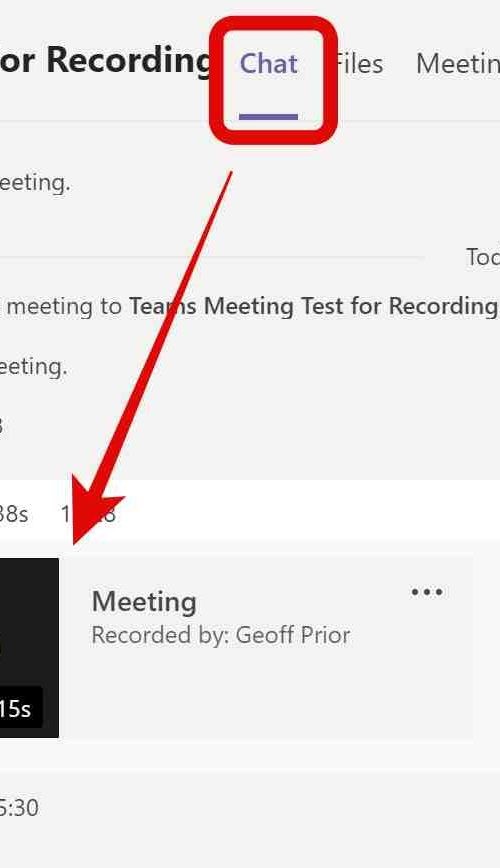Click the 5:30 timestamp at the bottom
Image resolution: width=500 pixels, height=868 pixels.
[19, 808]
